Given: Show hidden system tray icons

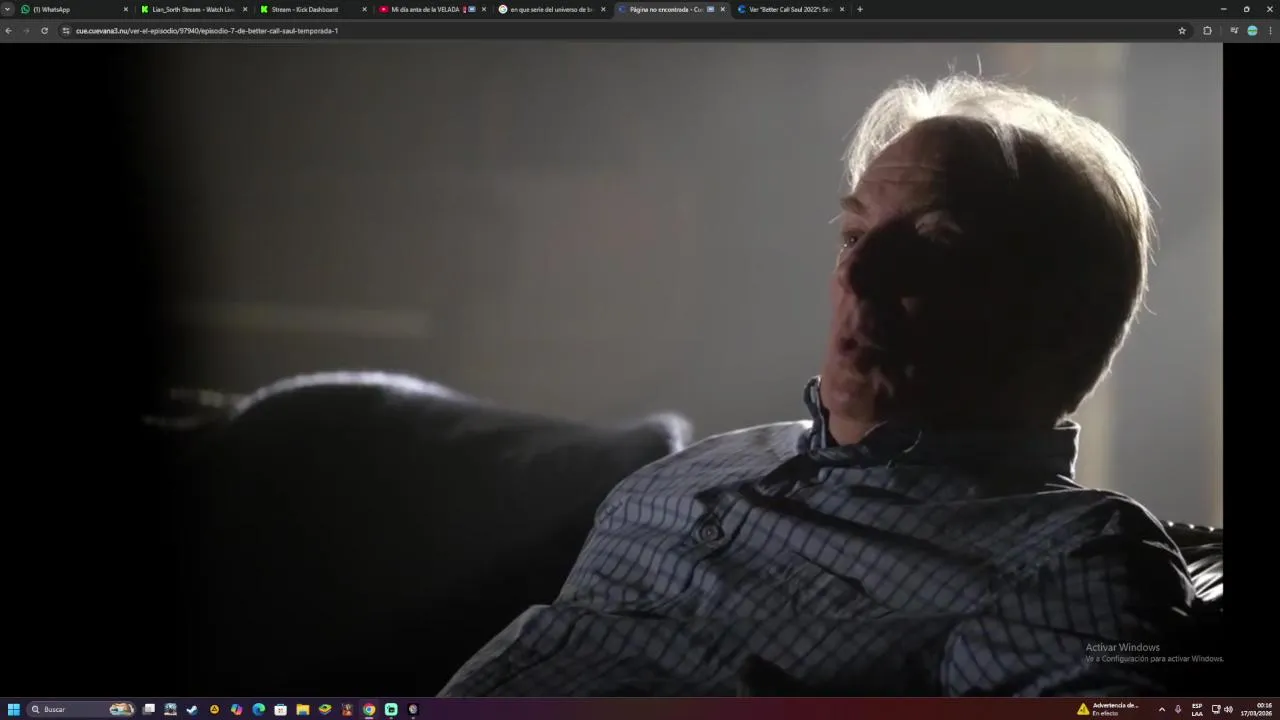Looking at the screenshot, I should tap(1161, 709).
